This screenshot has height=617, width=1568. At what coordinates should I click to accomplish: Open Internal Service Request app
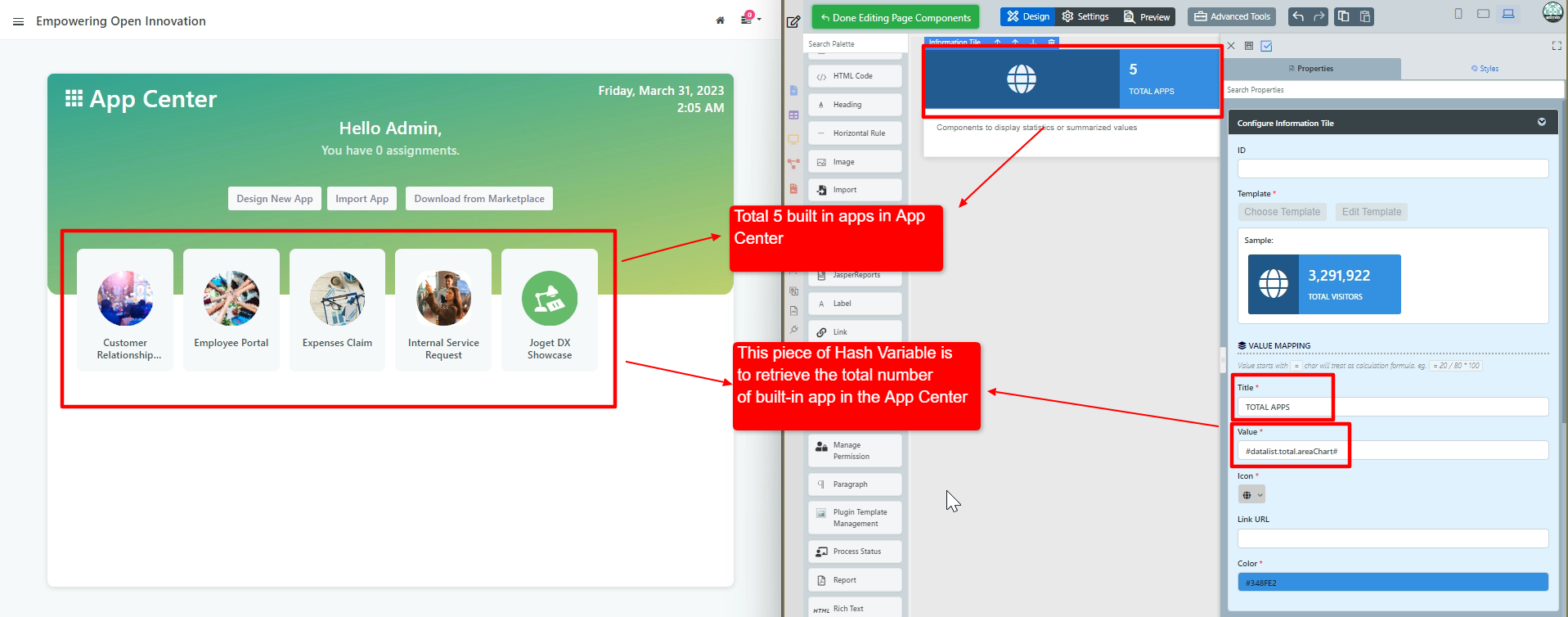coord(443,309)
